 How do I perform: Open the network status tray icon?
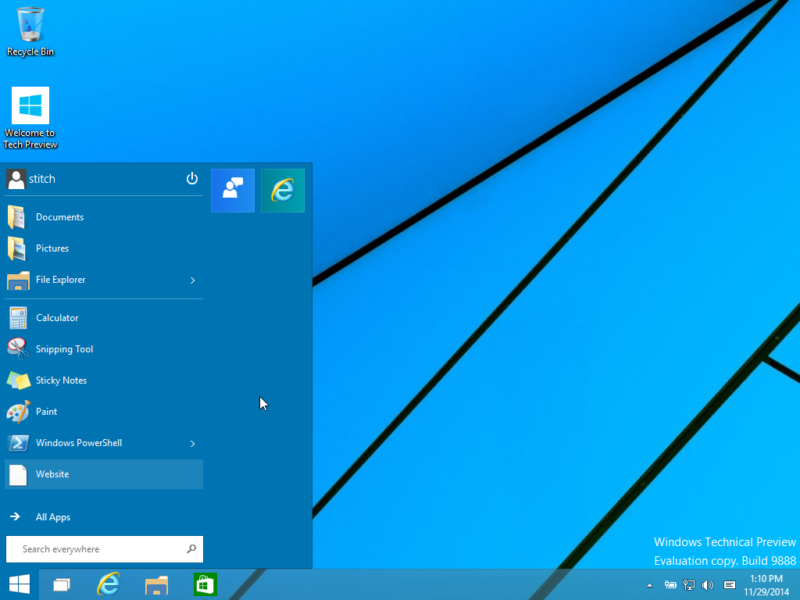pyautogui.click(x=689, y=584)
